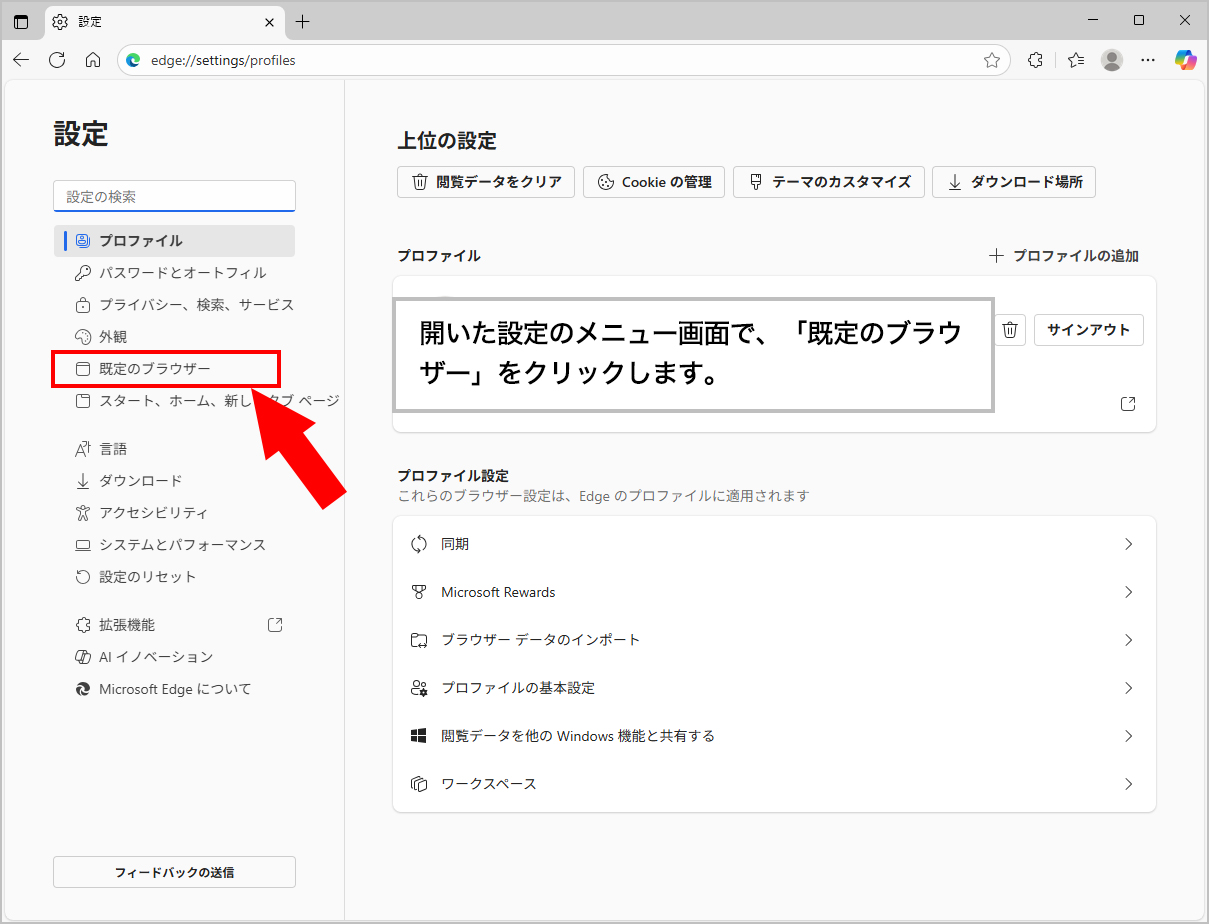Expand プロファイルの基本設定 row
The image size is (1209, 924).
774,688
